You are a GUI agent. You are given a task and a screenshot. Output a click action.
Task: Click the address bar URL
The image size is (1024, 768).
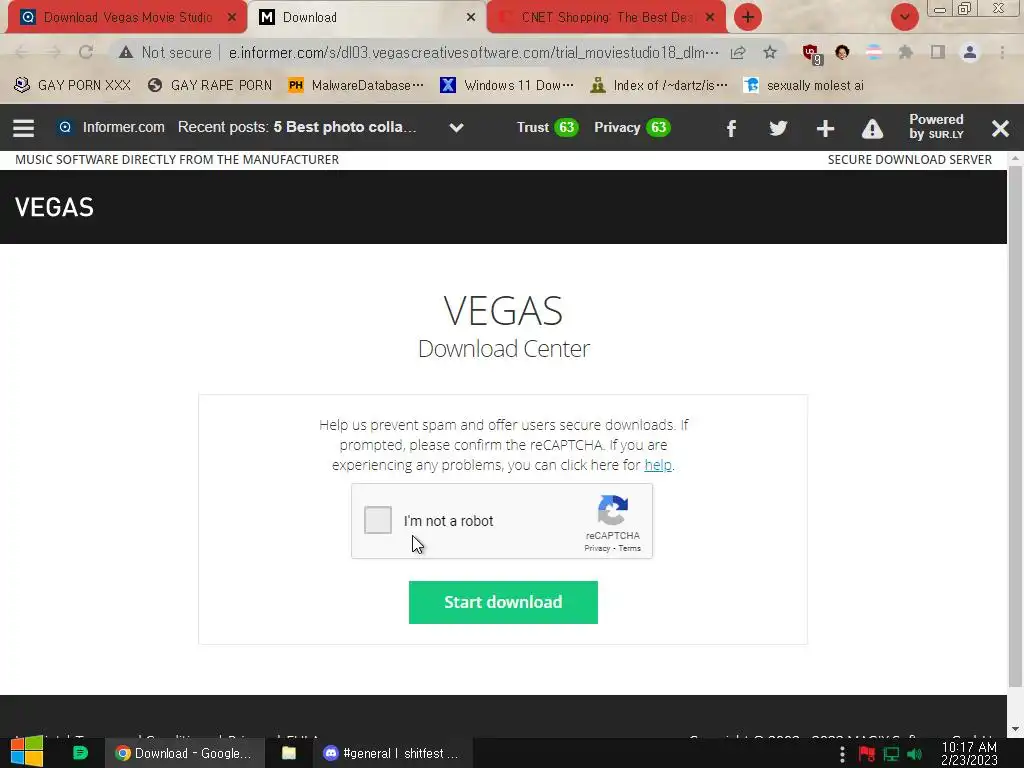(x=473, y=52)
